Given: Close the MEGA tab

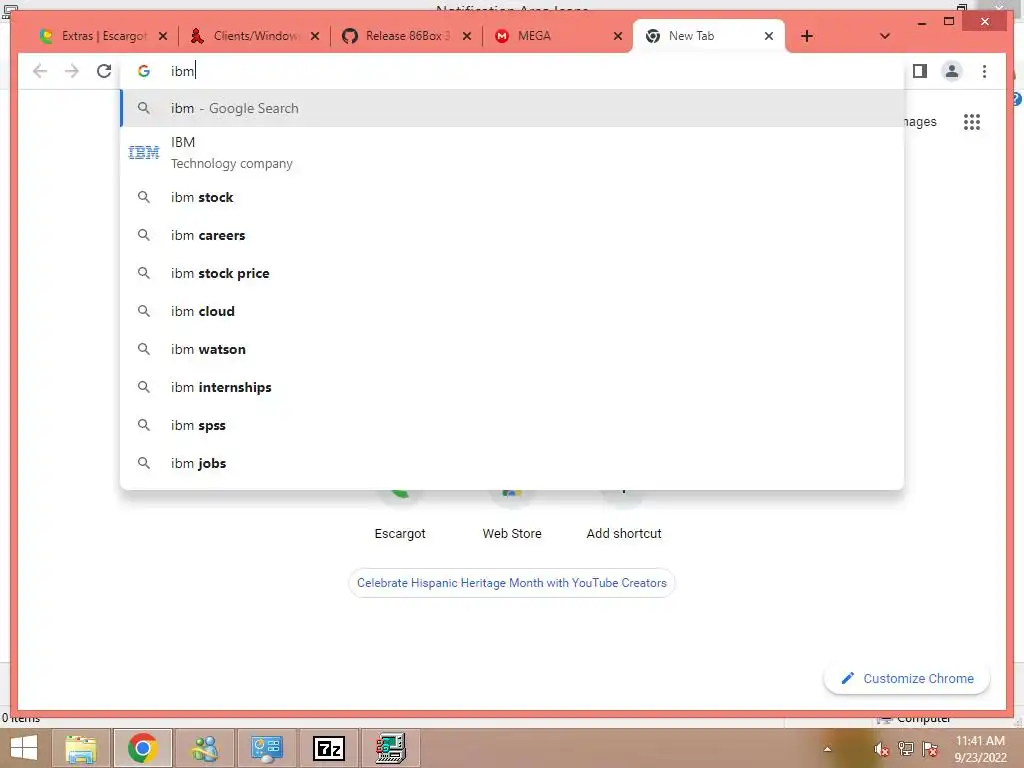Looking at the screenshot, I should 618,36.
